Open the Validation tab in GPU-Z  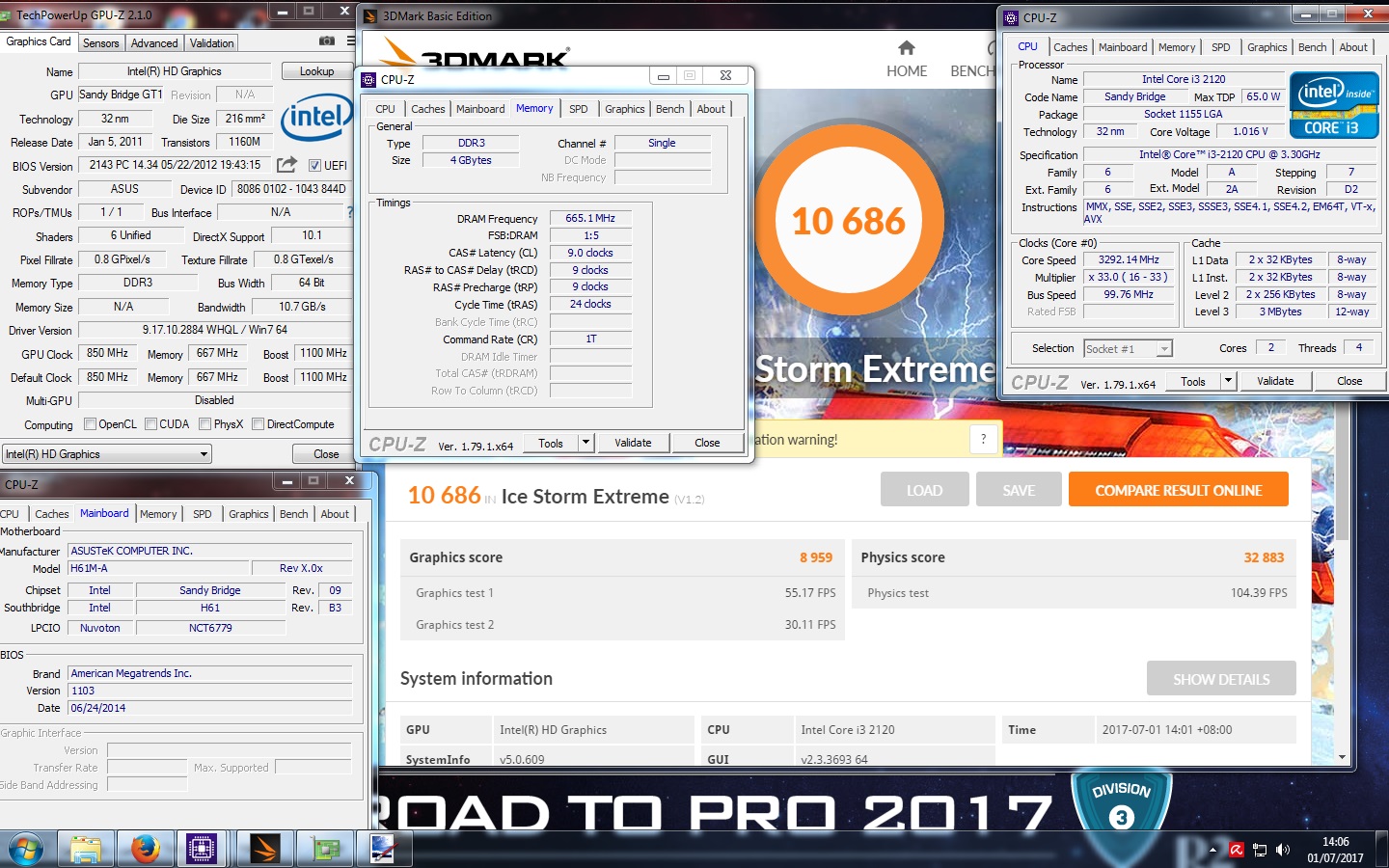pyautogui.click(x=211, y=42)
